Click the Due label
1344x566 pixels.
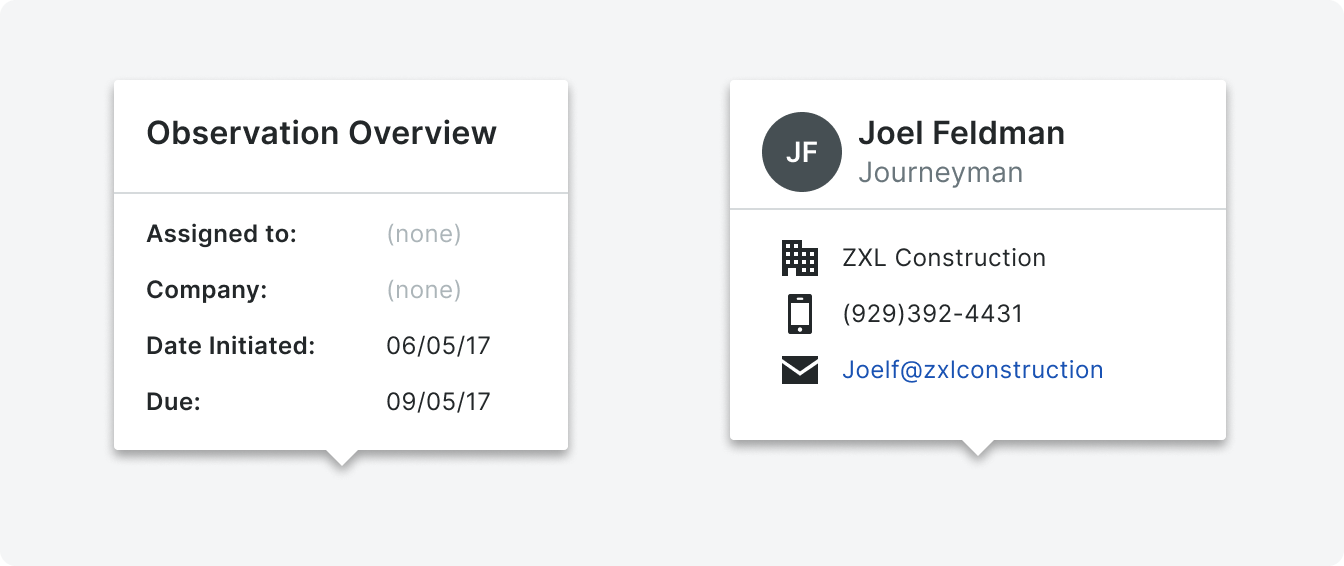tap(174, 402)
